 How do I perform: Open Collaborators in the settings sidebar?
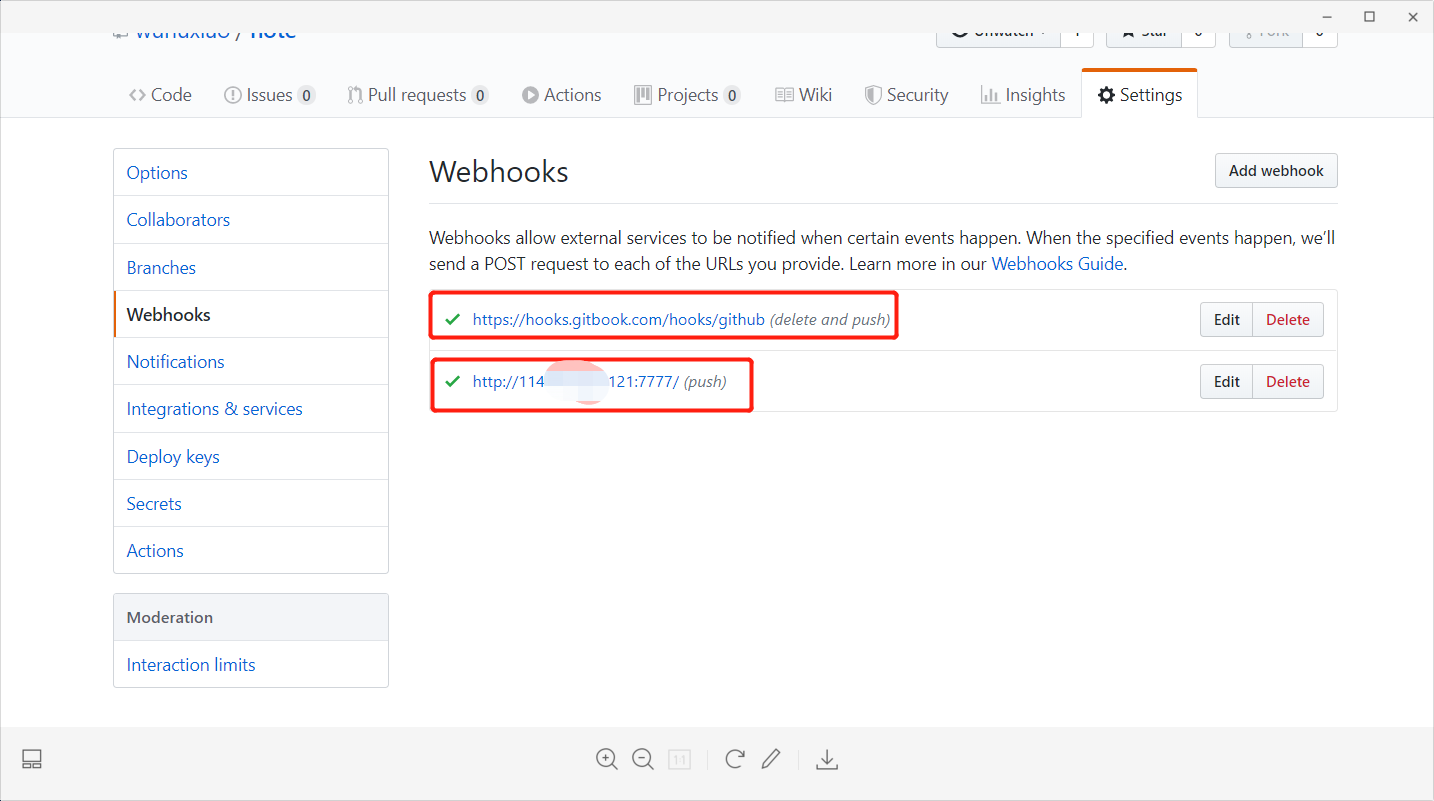(178, 220)
